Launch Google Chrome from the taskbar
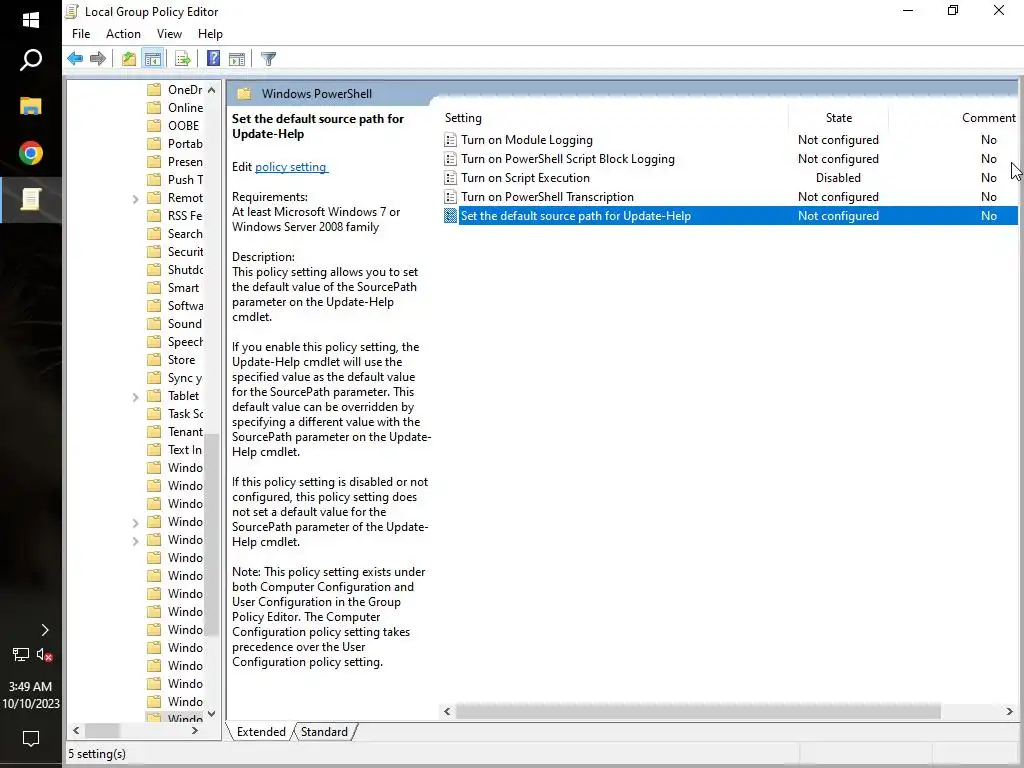Image resolution: width=1024 pixels, height=768 pixels. coord(31,153)
